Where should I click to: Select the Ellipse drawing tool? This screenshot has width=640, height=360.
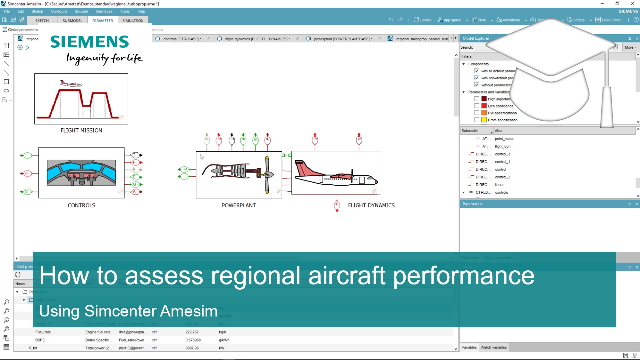[x=7, y=91]
